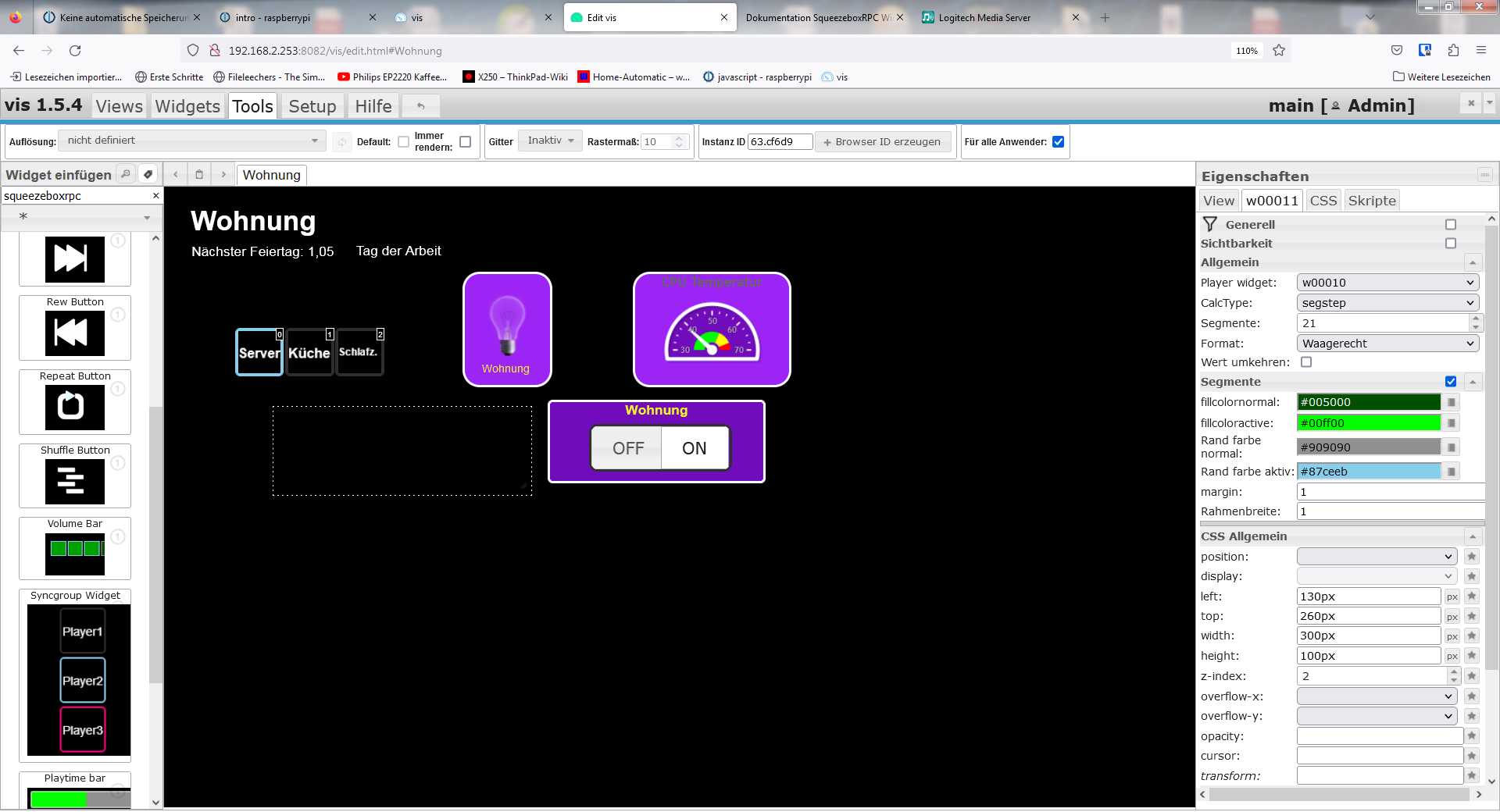This screenshot has height=812, width=1500.
Task: Click the widget search magnifier icon
Action: 125,174
